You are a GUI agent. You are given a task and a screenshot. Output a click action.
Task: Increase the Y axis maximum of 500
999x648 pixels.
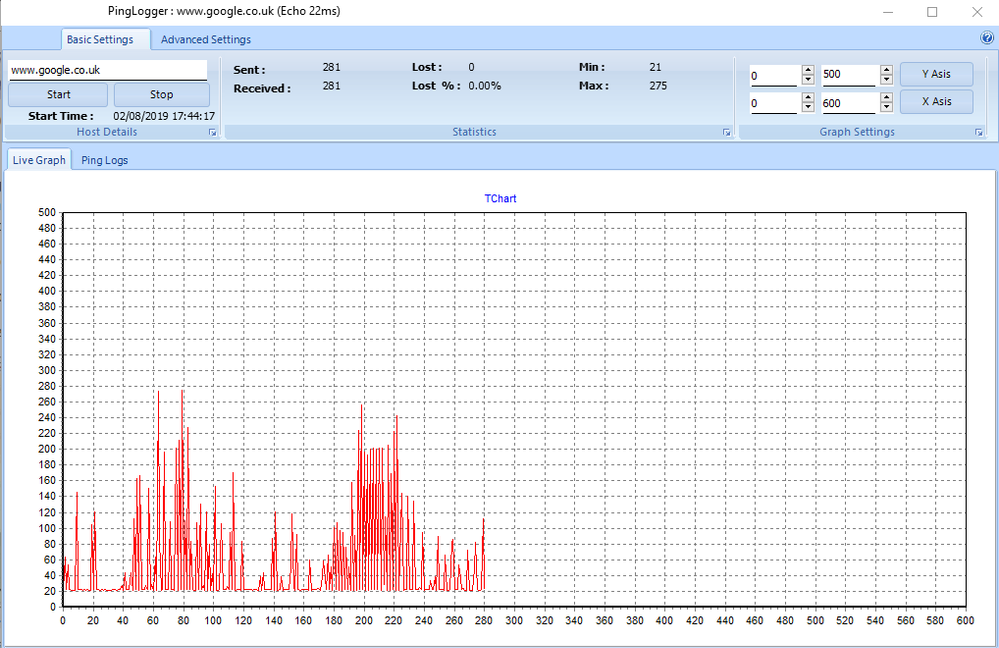(886, 70)
